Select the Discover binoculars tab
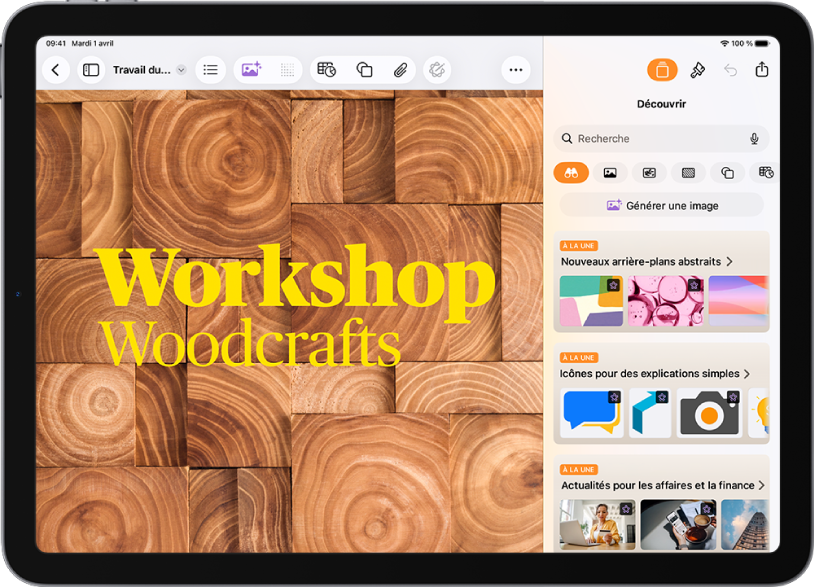Screen dimensions: 814x588 [571, 173]
